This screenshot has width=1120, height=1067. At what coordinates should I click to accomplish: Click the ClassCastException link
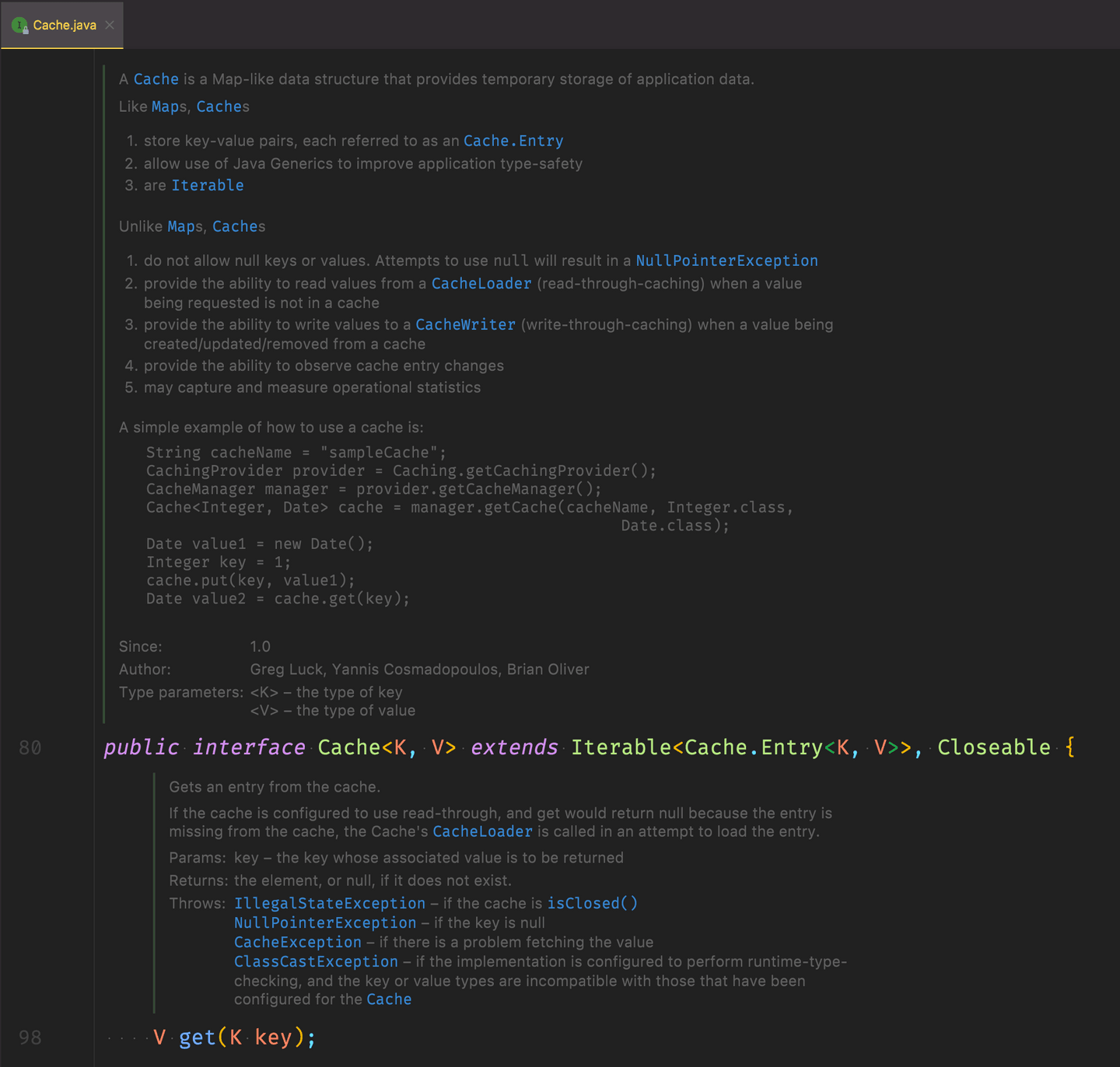coord(316,961)
